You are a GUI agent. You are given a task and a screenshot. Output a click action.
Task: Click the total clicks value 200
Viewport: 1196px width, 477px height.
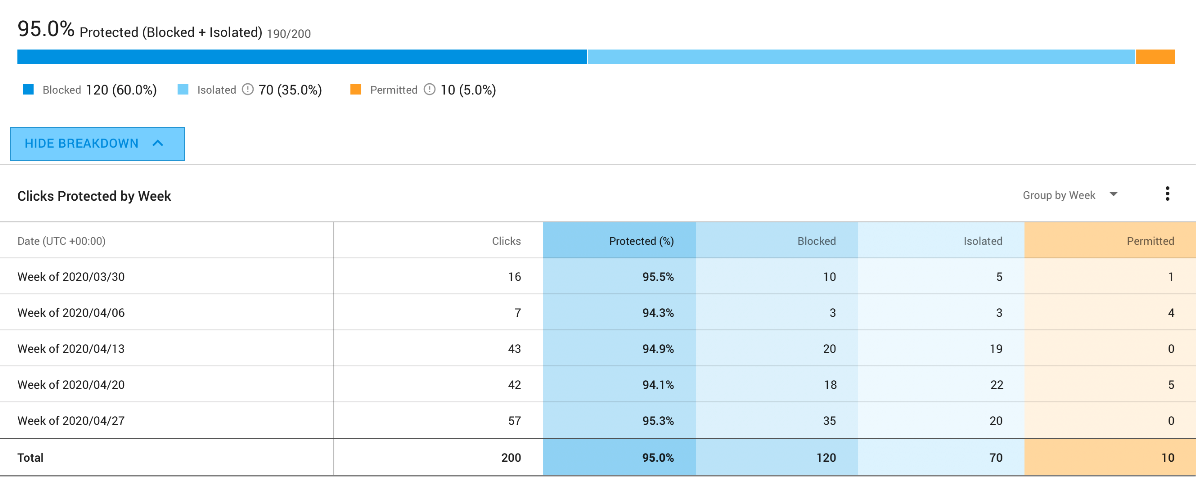click(x=512, y=458)
